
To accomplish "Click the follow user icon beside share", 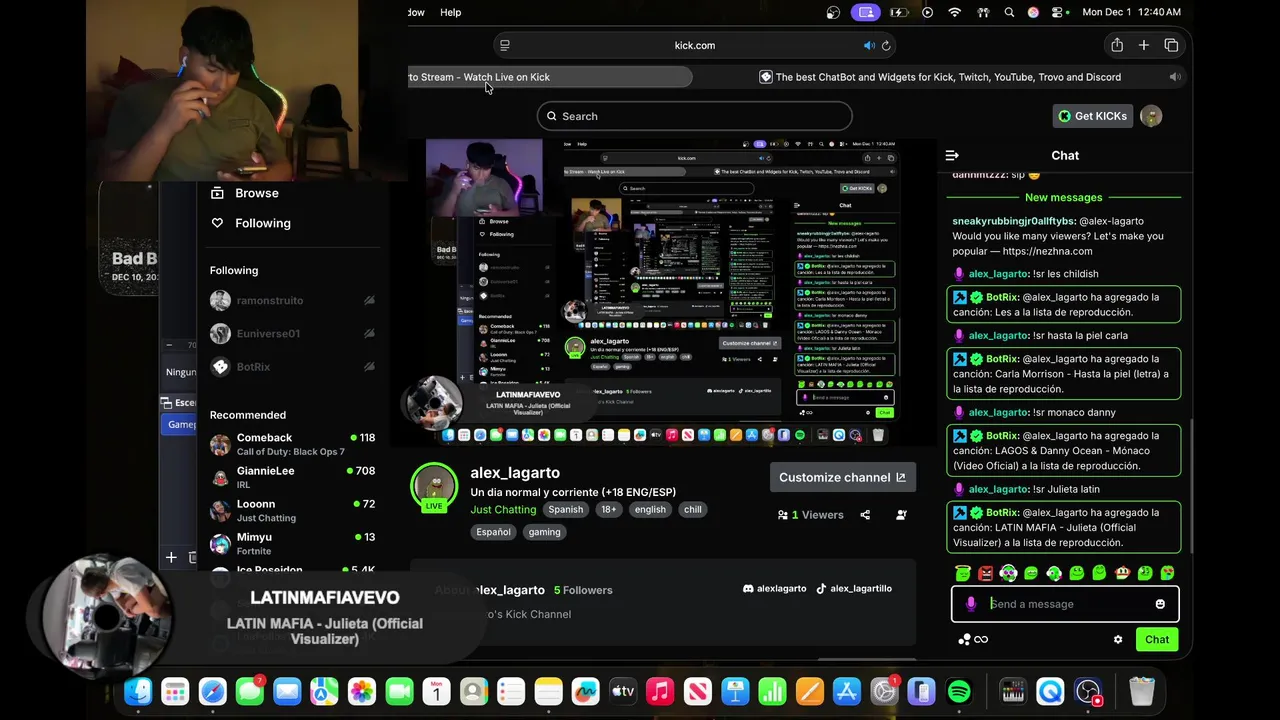I will [x=901, y=515].
